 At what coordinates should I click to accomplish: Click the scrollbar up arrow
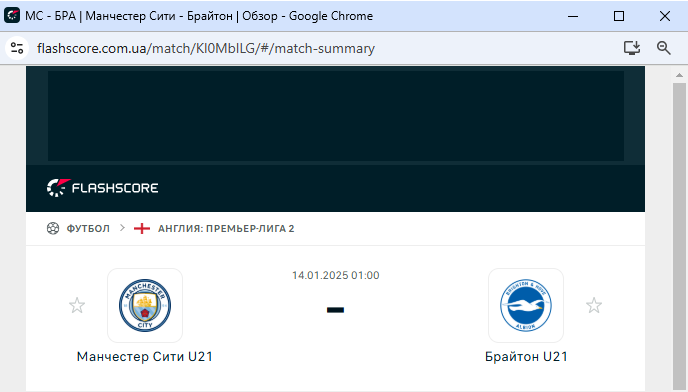(x=679, y=75)
